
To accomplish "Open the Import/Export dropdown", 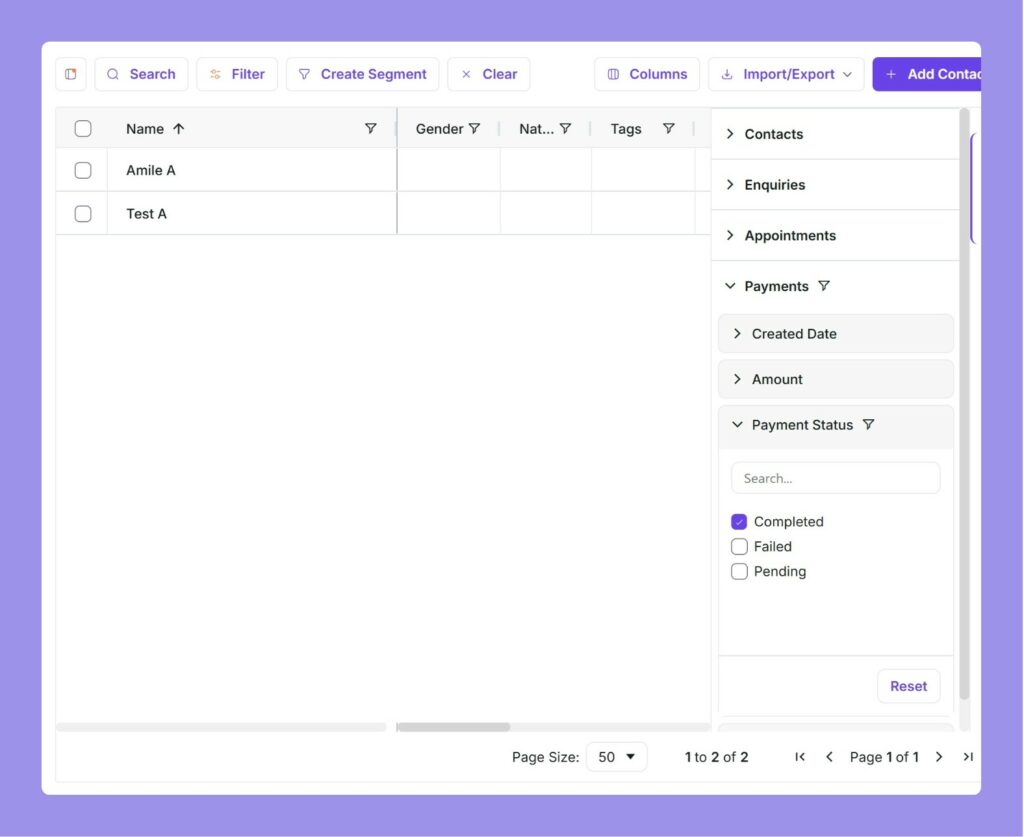I will 786,73.
